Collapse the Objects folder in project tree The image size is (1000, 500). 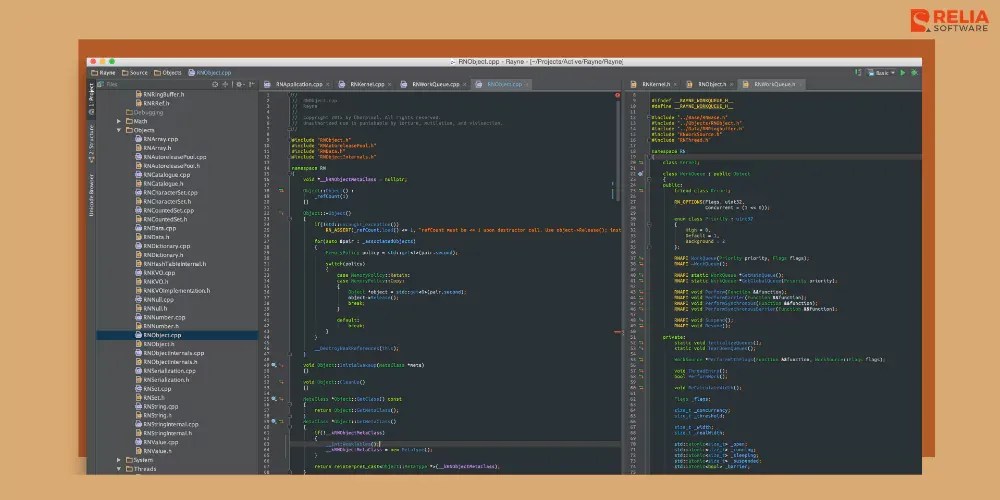point(119,130)
